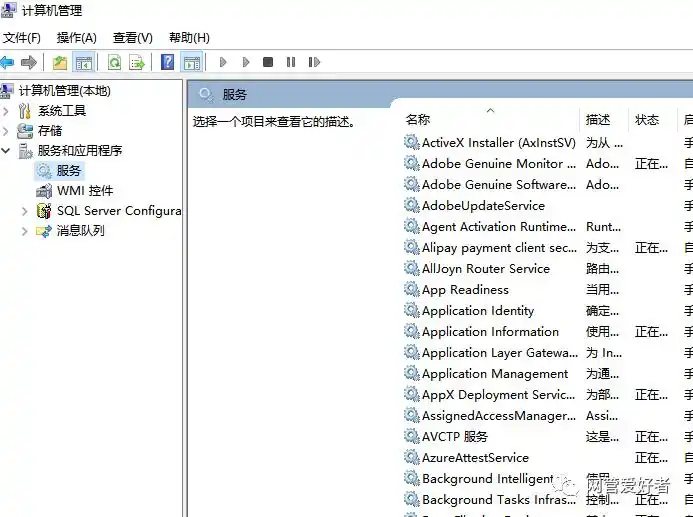Click gear icon of AllJoyn Router Service
Image resolution: width=693 pixels, height=517 pixels.
[411, 268]
